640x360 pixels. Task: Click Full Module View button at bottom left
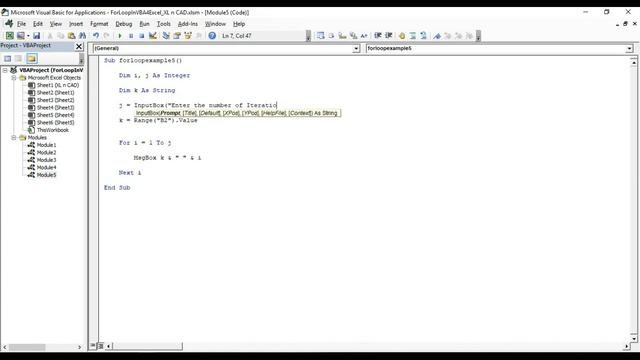(x=100, y=346)
